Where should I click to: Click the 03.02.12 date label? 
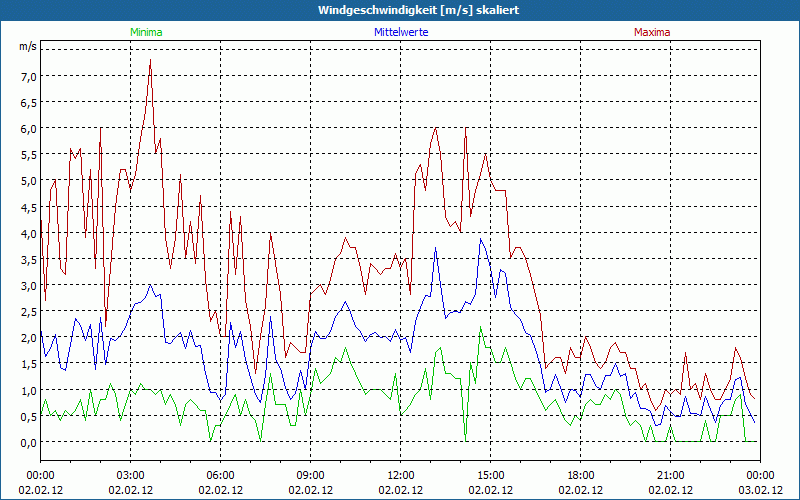pos(760,490)
